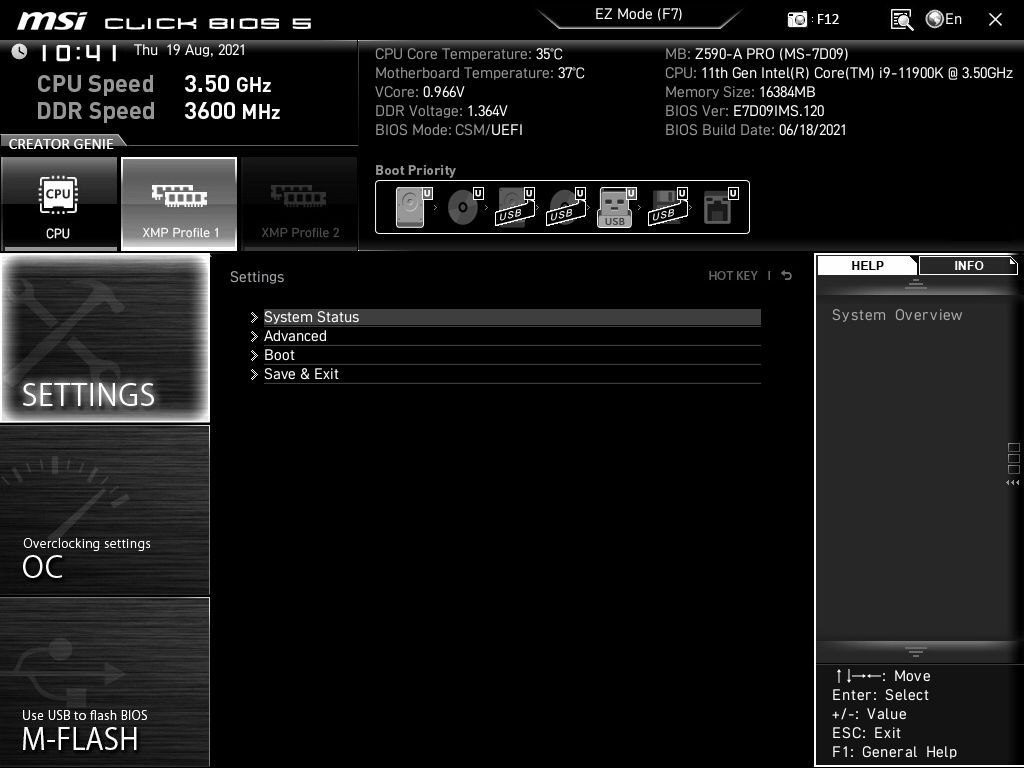Toggle XMP Profile 2
The height and width of the screenshot is (768, 1024).
300,204
